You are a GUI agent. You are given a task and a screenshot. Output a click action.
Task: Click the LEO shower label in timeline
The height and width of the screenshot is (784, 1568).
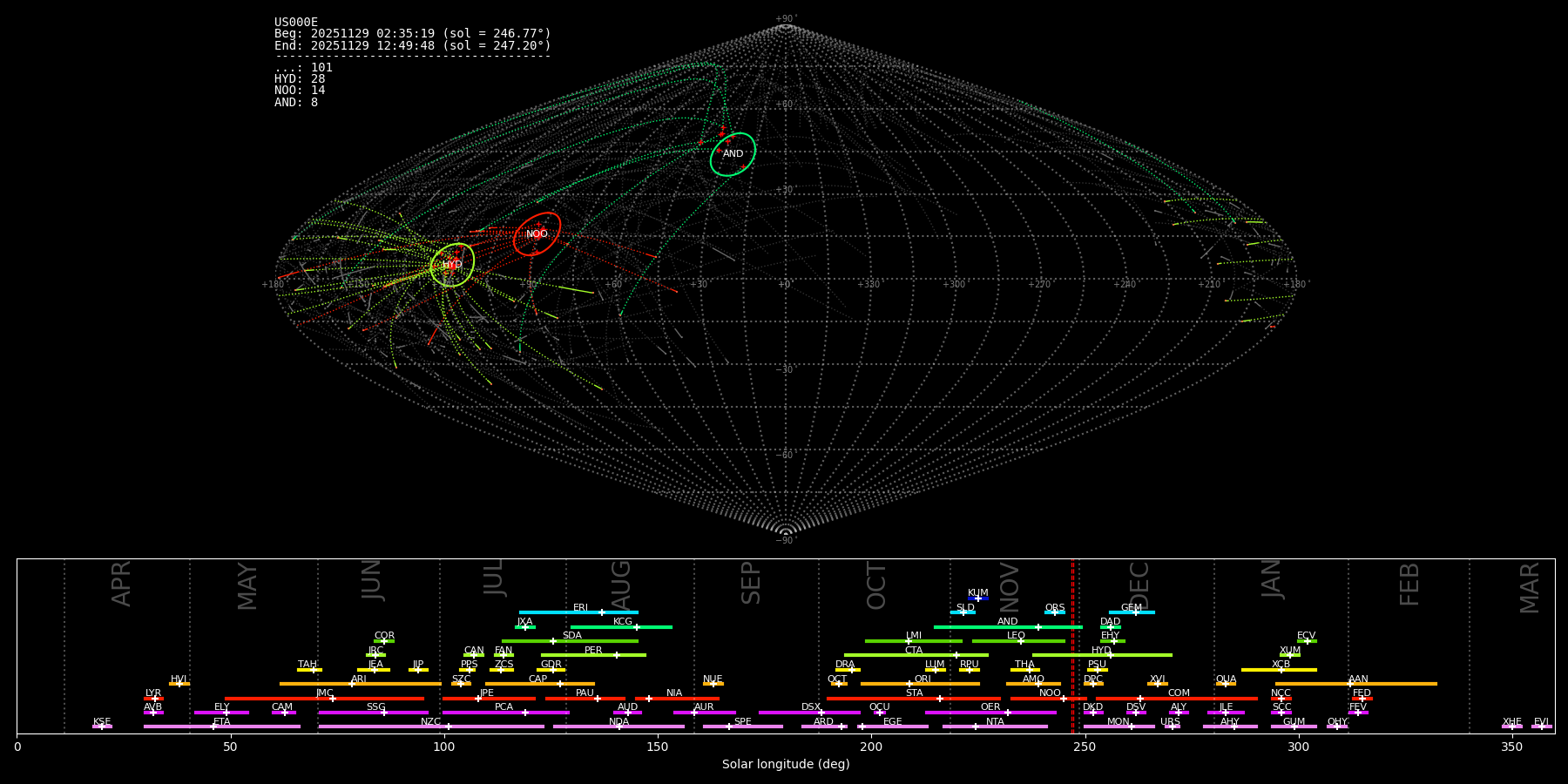tap(1016, 636)
